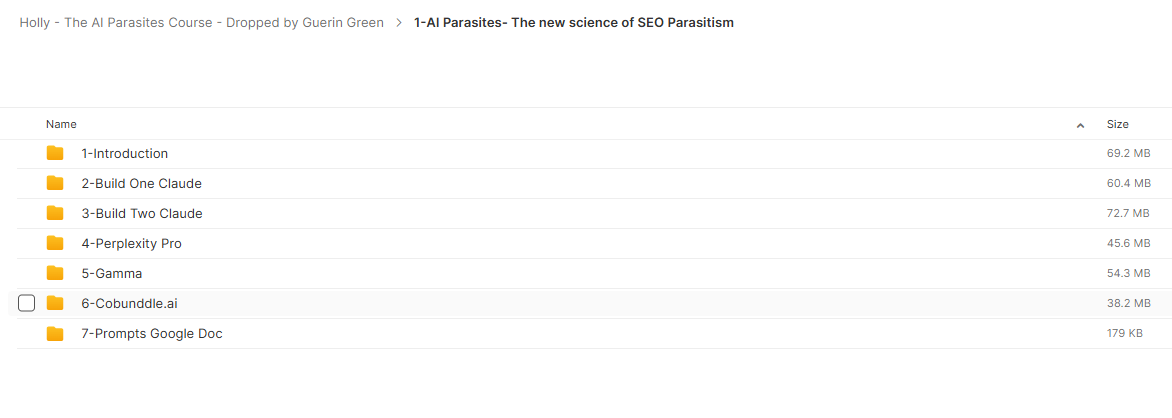
Task: Sort files by the Size column header
Action: click(x=1117, y=124)
